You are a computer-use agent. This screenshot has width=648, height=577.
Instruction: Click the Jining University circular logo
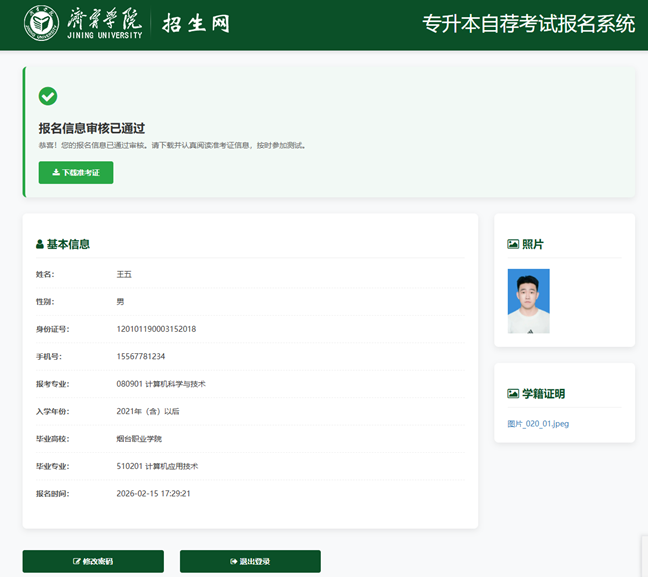41,25
